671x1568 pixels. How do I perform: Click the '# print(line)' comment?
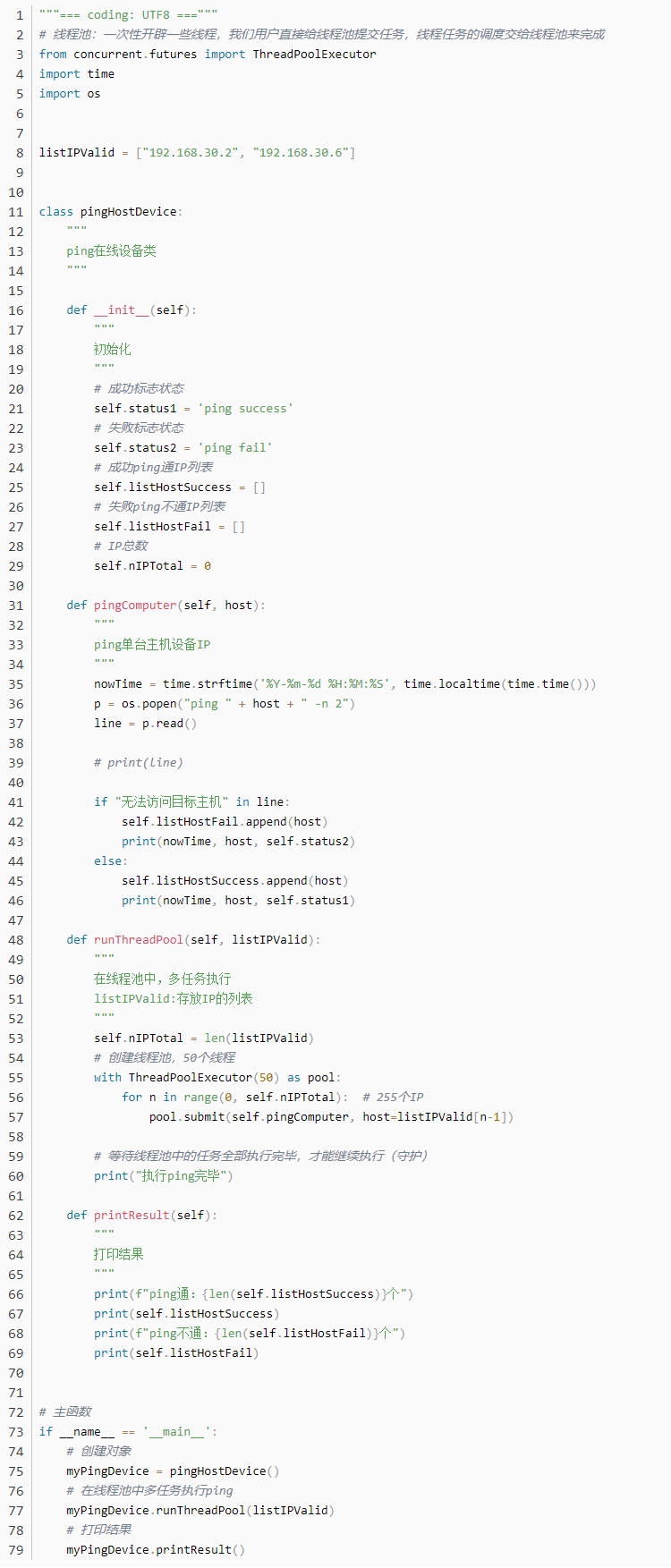(x=138, y=763)
